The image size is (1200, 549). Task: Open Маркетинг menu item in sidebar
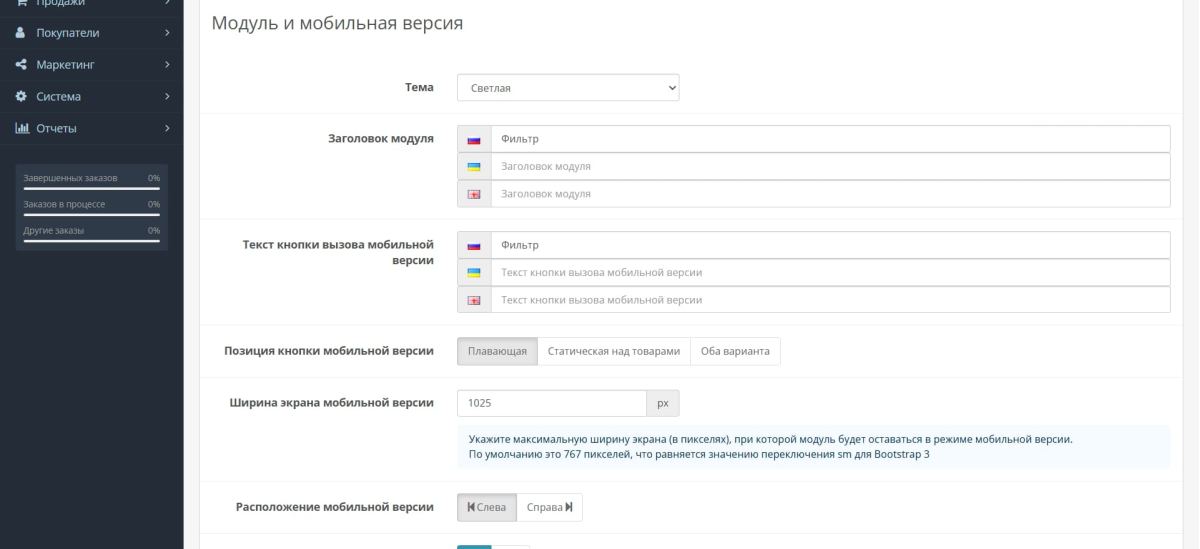pyautogui.click(x=92, y=65)
